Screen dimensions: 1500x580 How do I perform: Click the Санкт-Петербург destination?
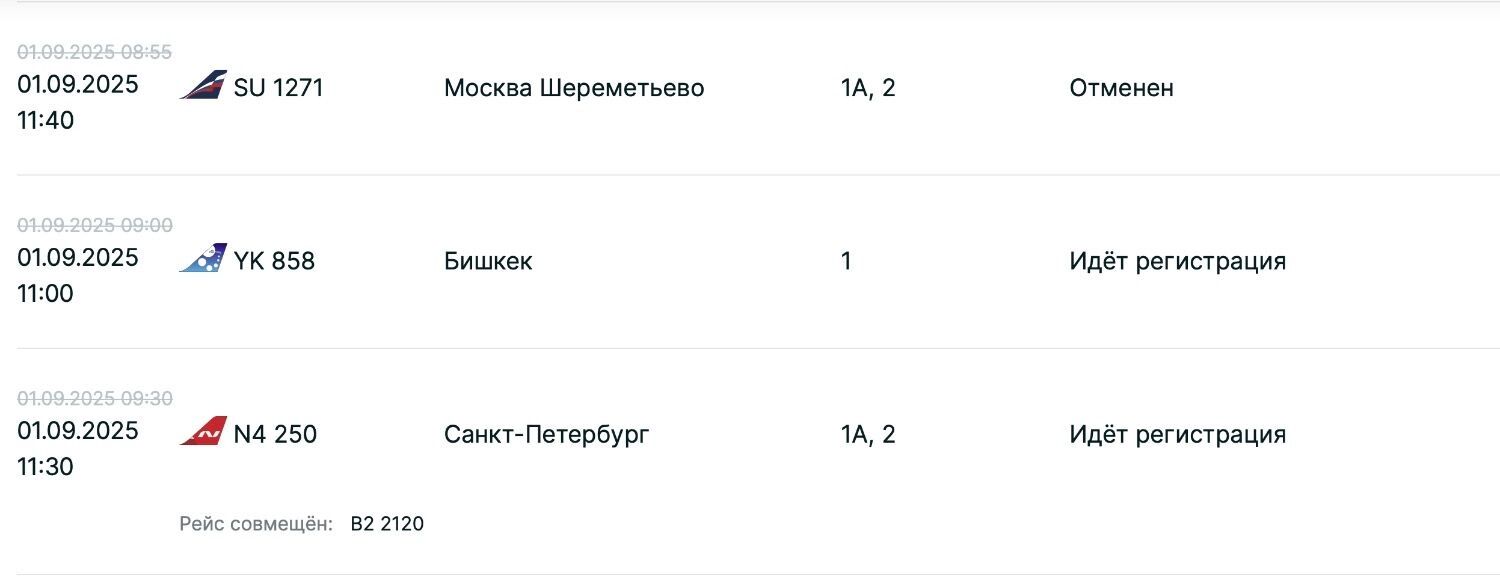(x=547, y=435)
